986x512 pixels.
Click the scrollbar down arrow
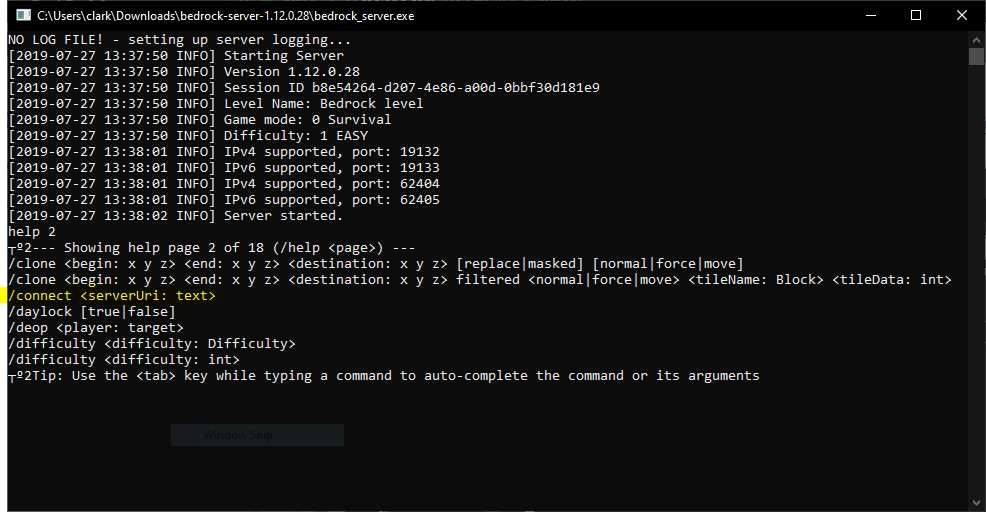tap(977, 503)
